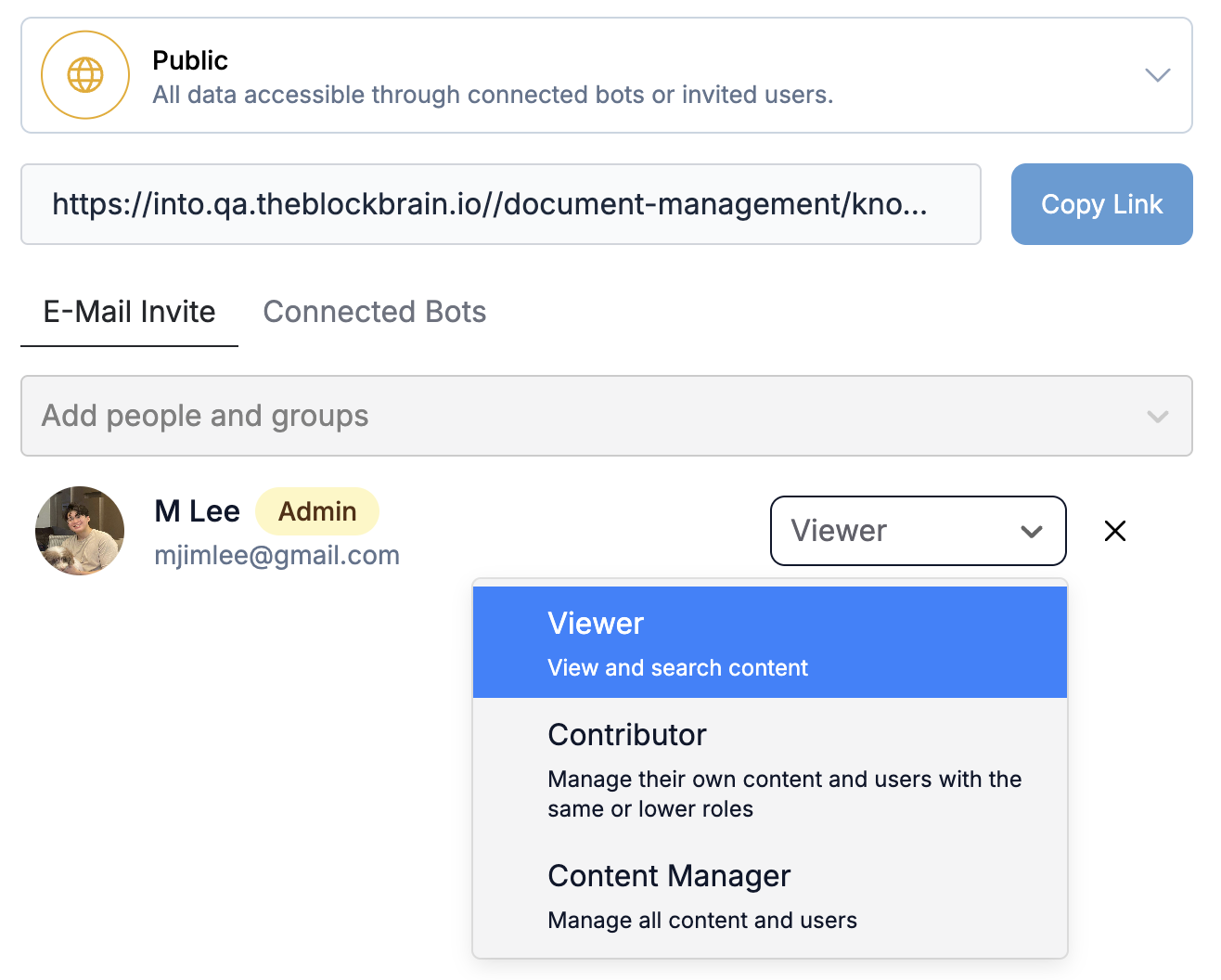Viewport: 1221px width, 980px height.
Task: Click the chevron arrow in the role selector
Action: point(1031,532)
